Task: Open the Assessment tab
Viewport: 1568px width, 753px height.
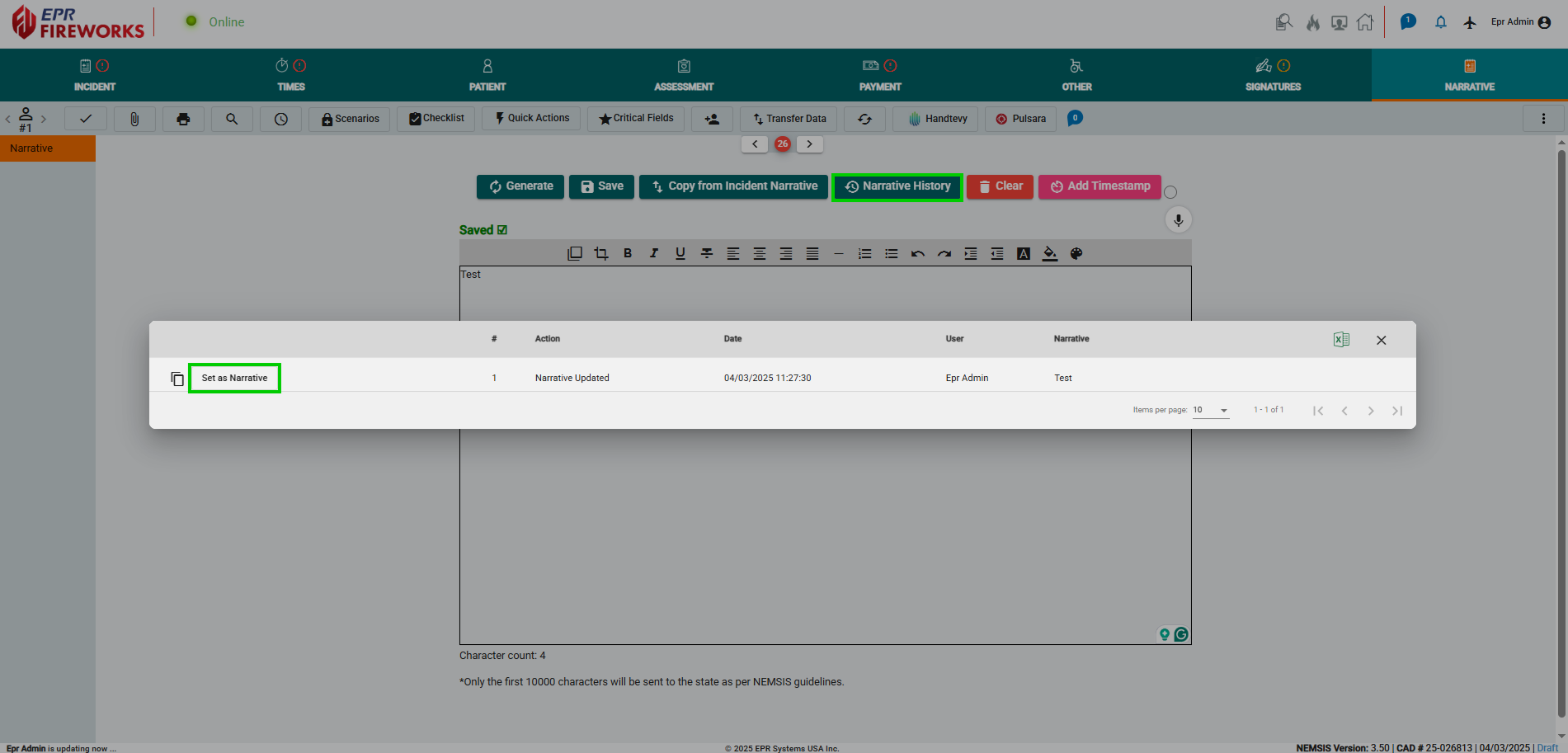Action: coord(684,75)
